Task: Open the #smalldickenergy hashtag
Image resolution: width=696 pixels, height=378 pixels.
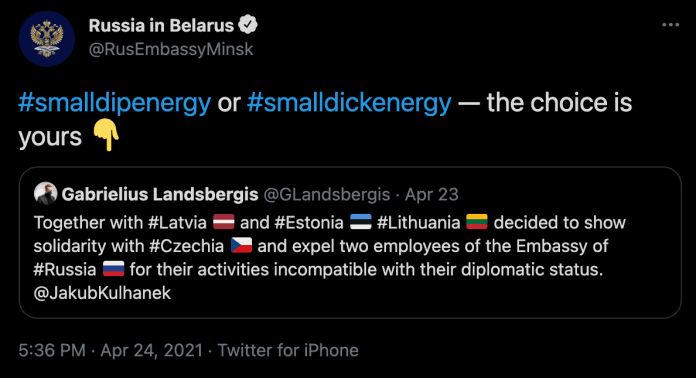Action: [349, 103]
